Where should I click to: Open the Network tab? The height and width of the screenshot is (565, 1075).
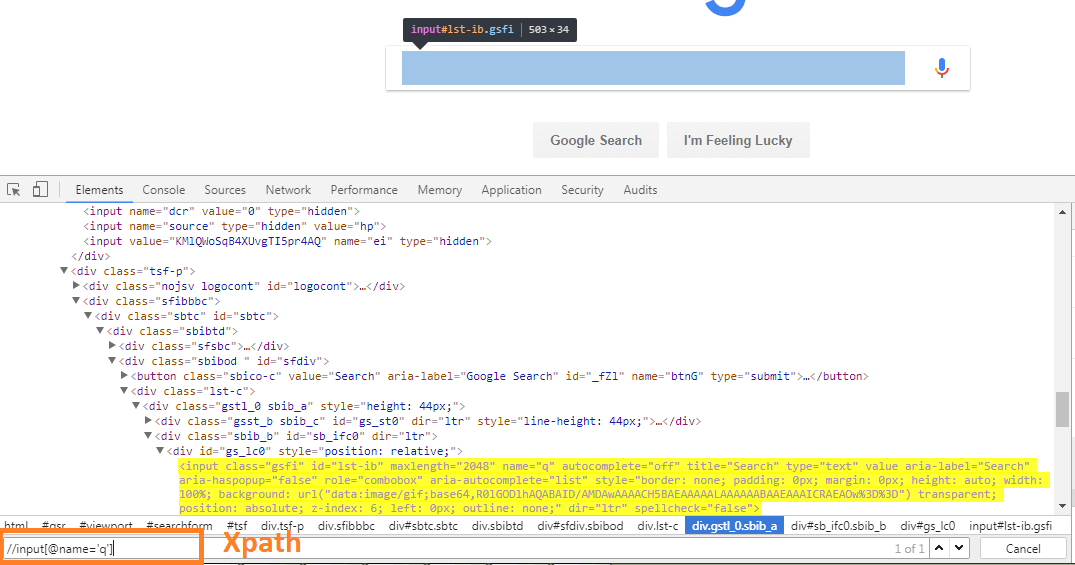coord(288,190)
